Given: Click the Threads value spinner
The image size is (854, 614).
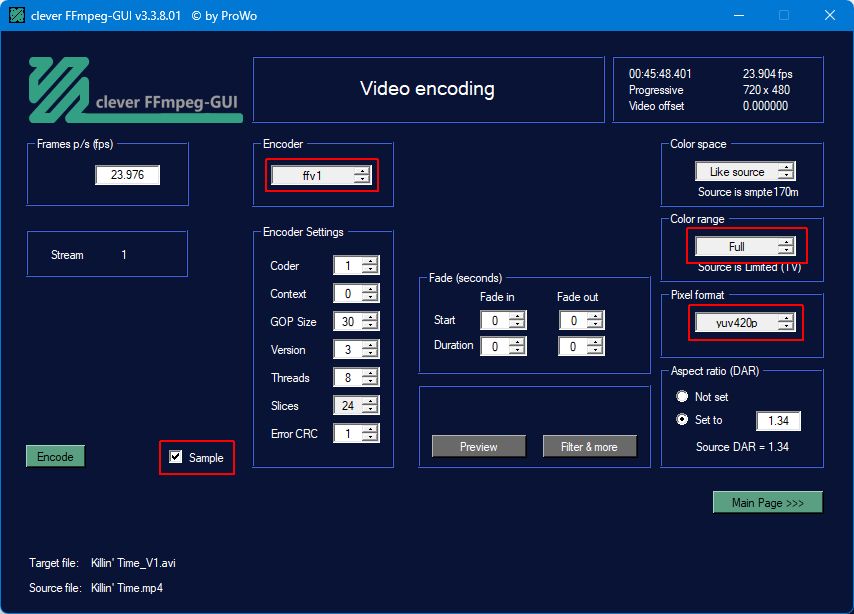Looking at the screenshot, I should click(356, 377).
